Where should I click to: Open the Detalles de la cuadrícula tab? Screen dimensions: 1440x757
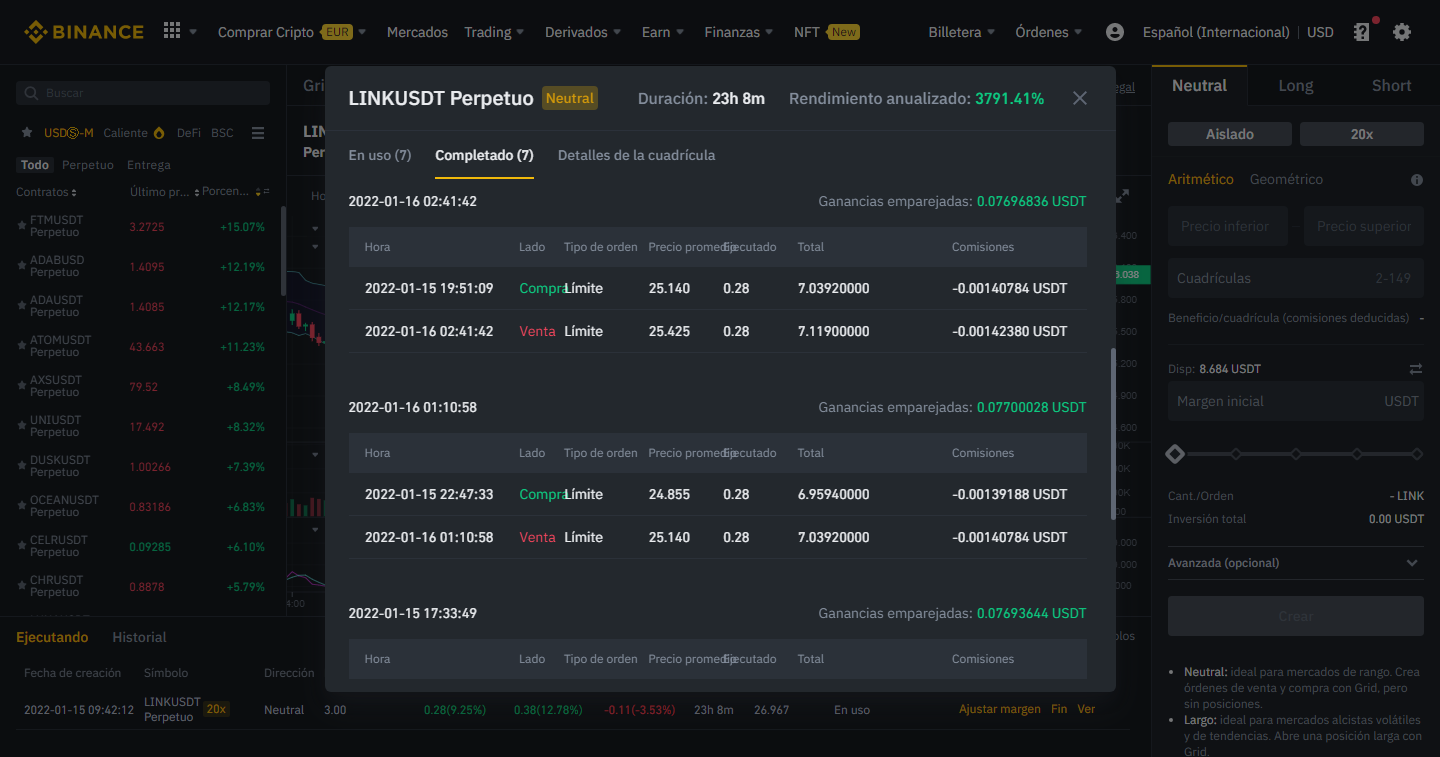coord(636,155)
